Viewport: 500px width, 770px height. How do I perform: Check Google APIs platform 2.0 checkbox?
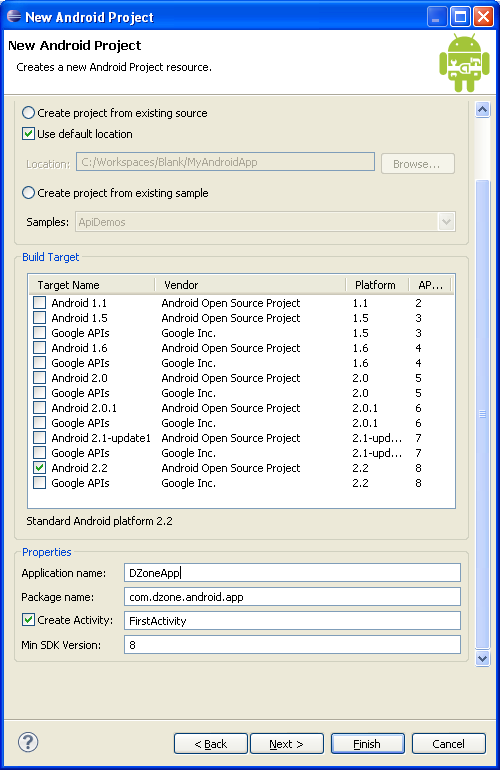[39, 392]
